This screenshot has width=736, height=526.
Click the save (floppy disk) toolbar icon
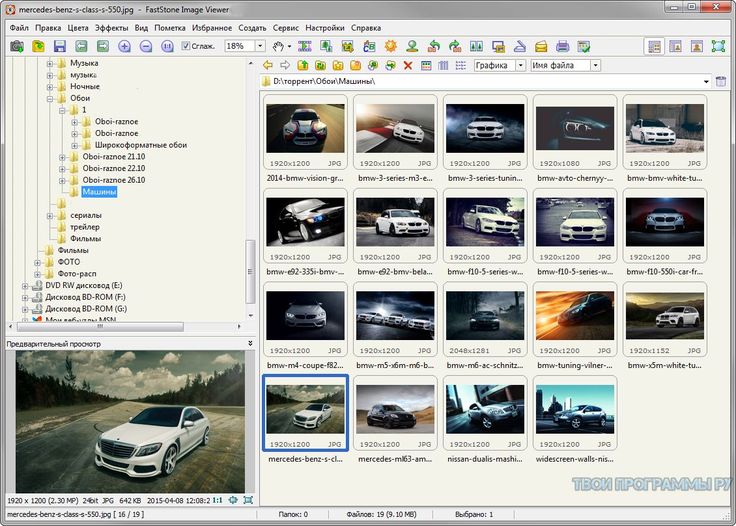click(59, 46)
